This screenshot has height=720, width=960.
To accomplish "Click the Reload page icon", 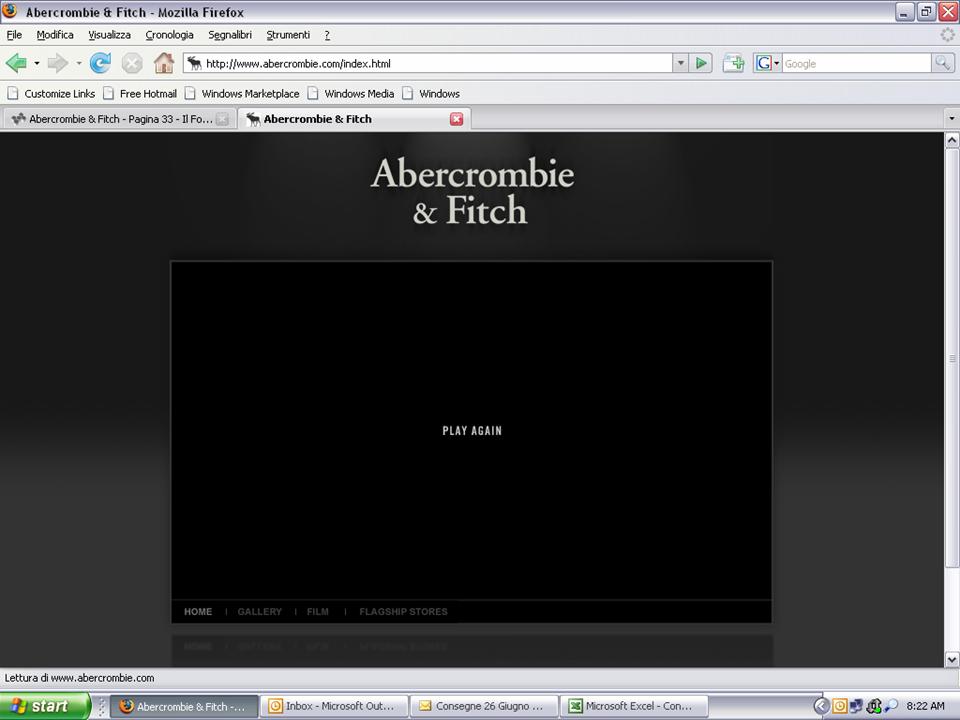I will pos(100,63).
